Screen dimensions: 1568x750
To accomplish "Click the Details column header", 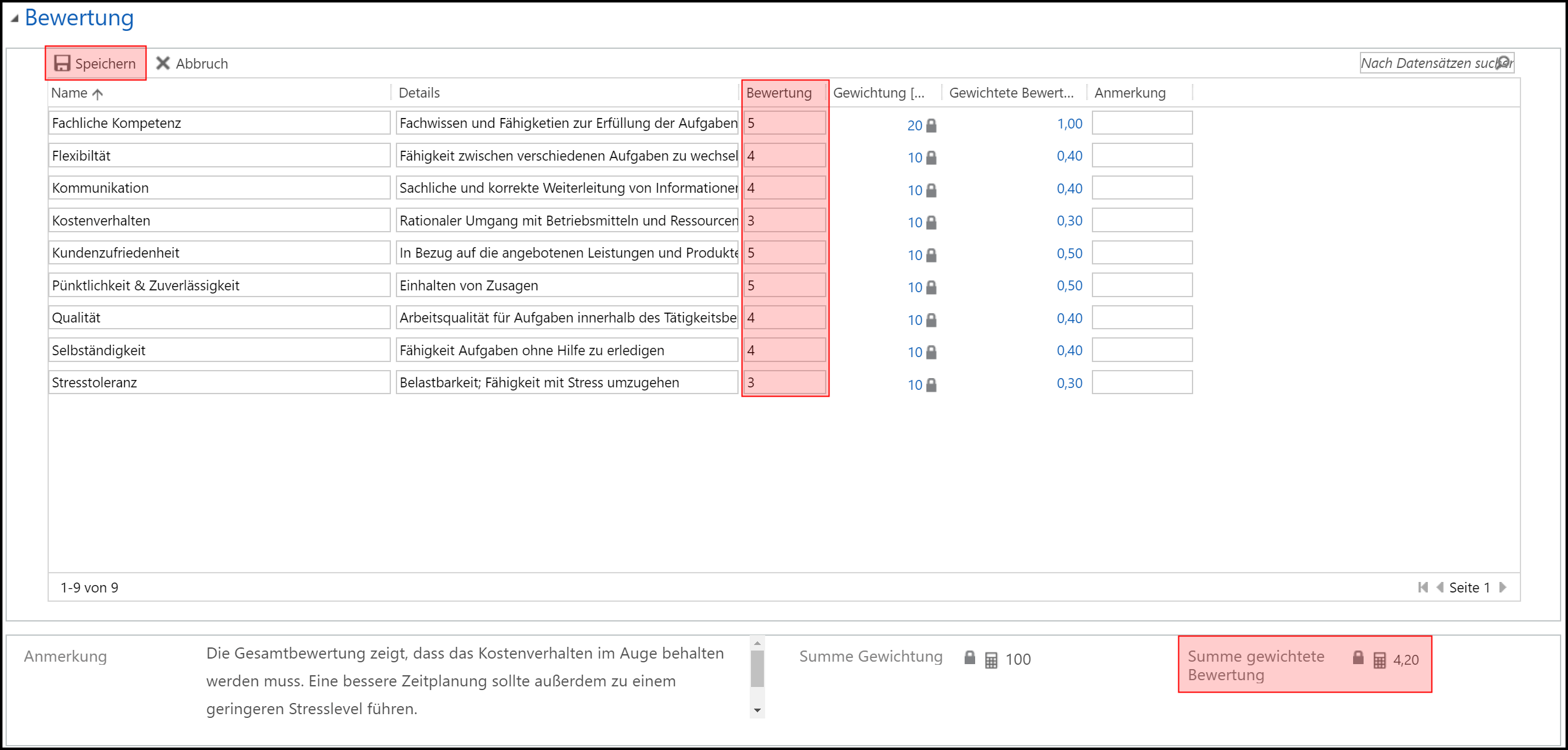I will tap(419, 93).
